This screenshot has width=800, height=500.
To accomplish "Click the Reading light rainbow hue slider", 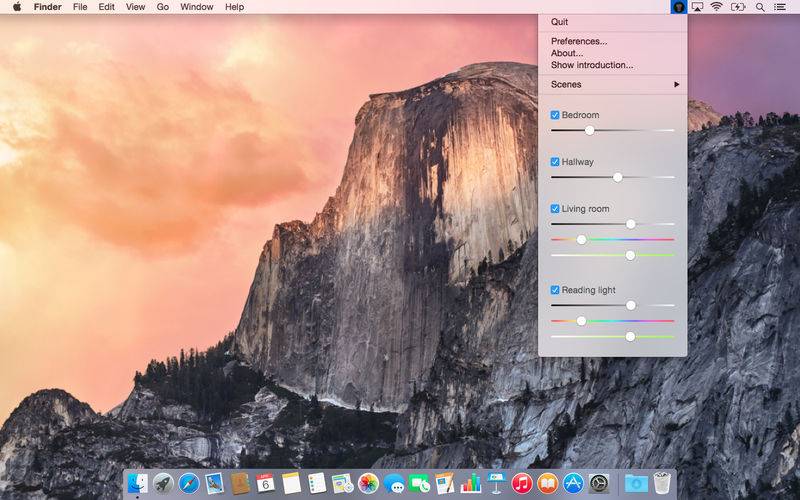I will (x=613, y=321).
